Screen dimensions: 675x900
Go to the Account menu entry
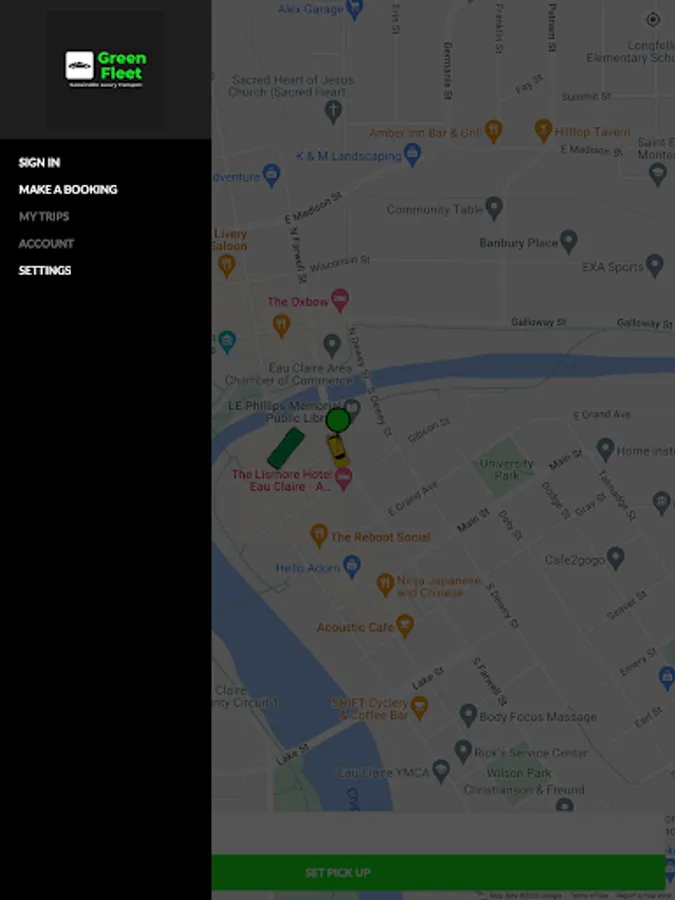[46, 243]
